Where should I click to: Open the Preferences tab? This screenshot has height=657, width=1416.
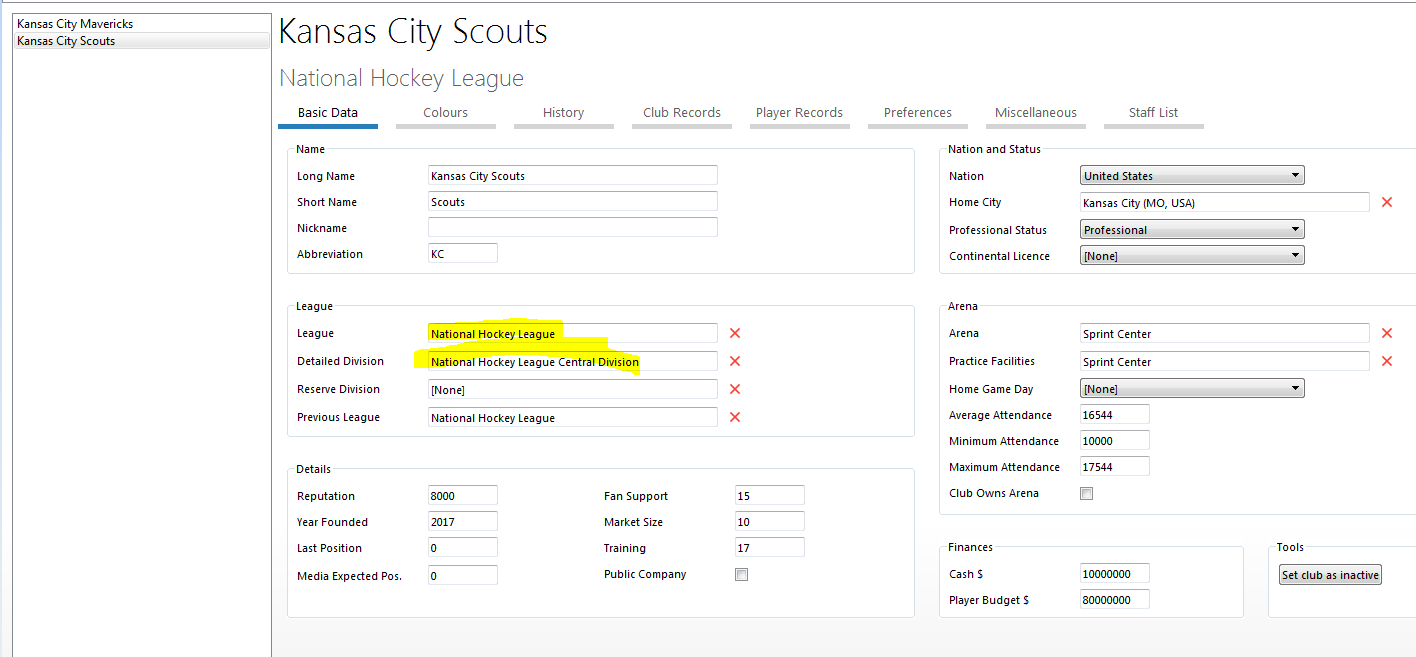(918, 113)
